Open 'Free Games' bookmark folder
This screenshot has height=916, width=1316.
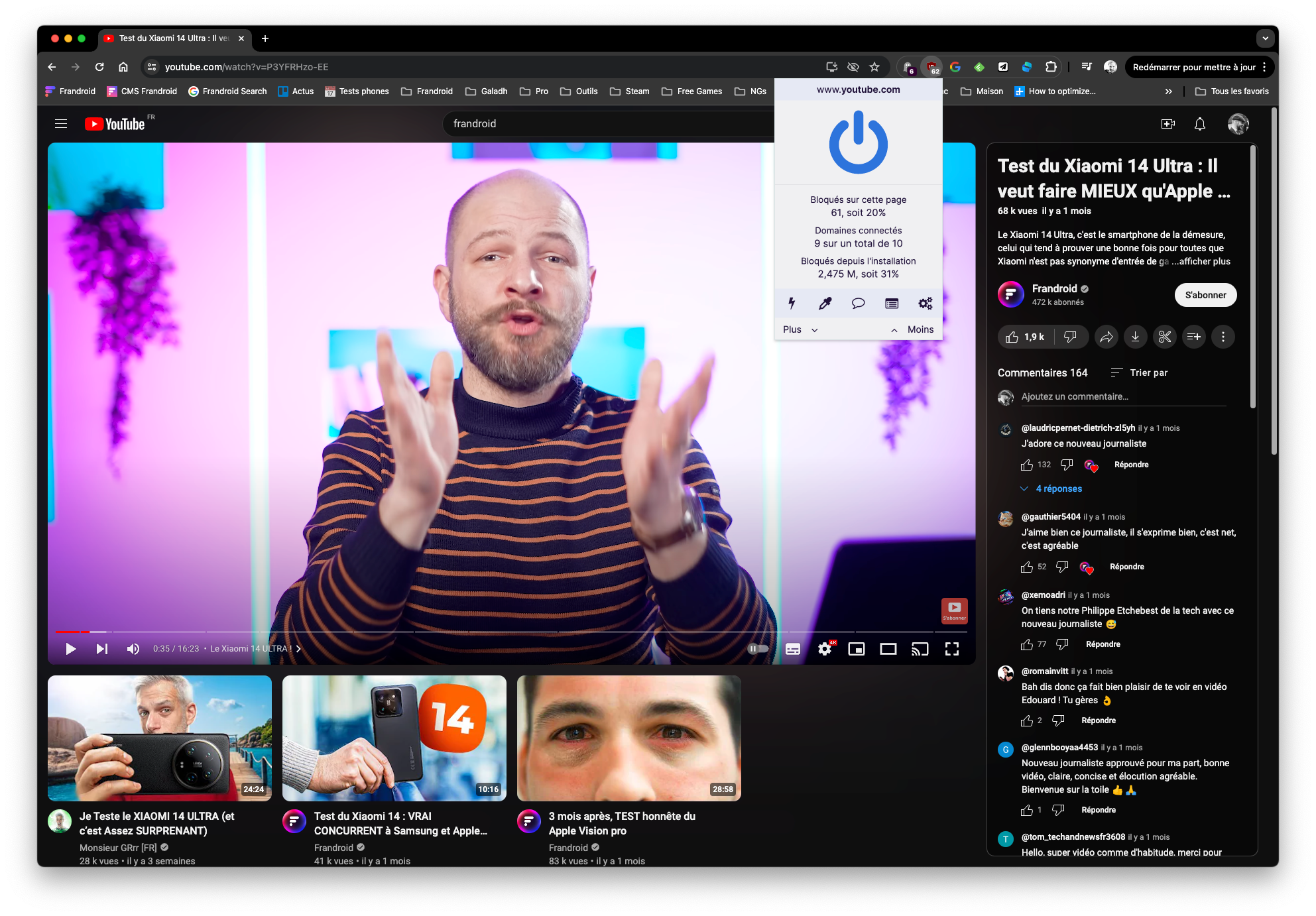(x=691, y=91)
